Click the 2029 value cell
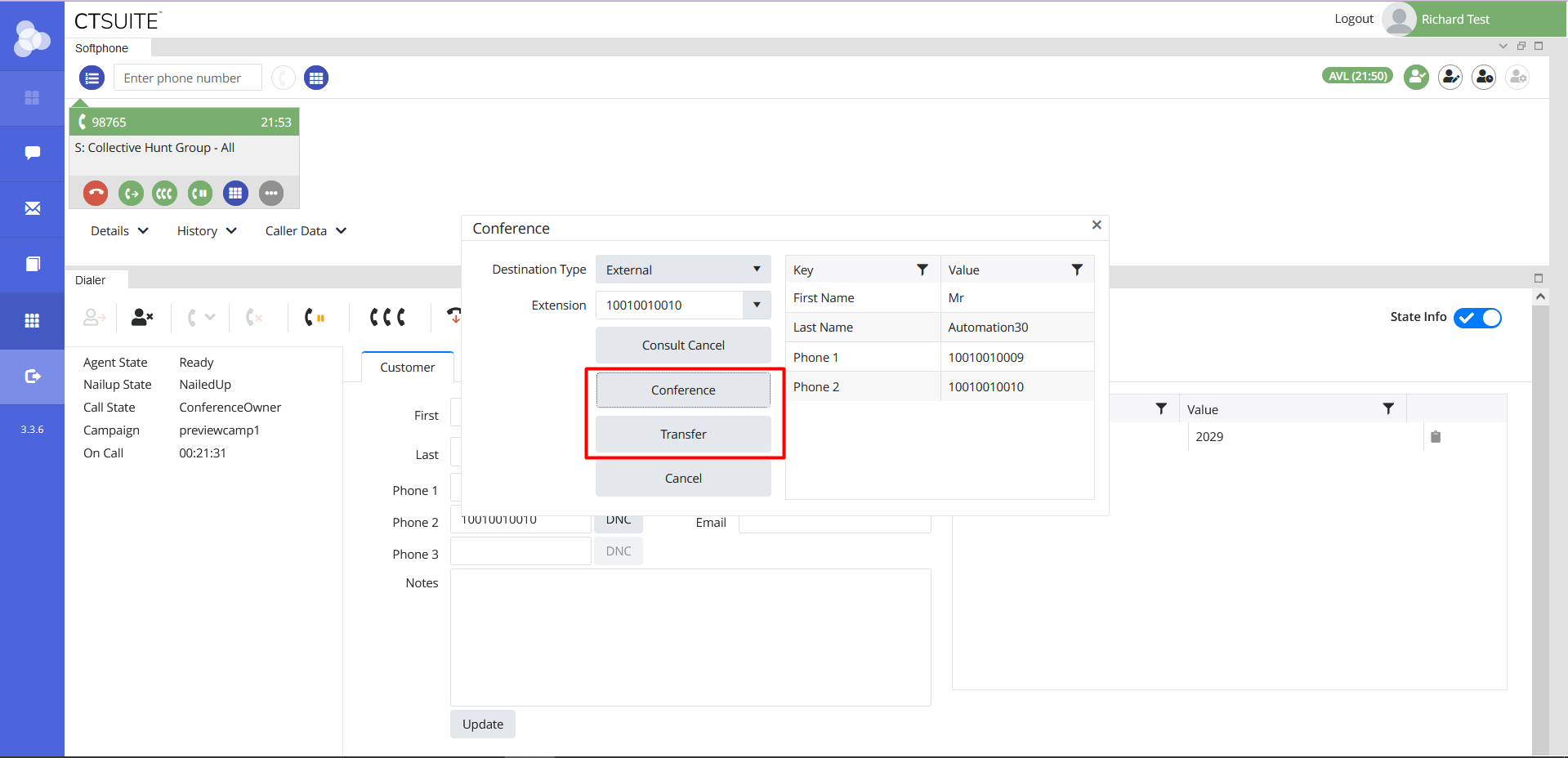 [x=1305, y=437]
